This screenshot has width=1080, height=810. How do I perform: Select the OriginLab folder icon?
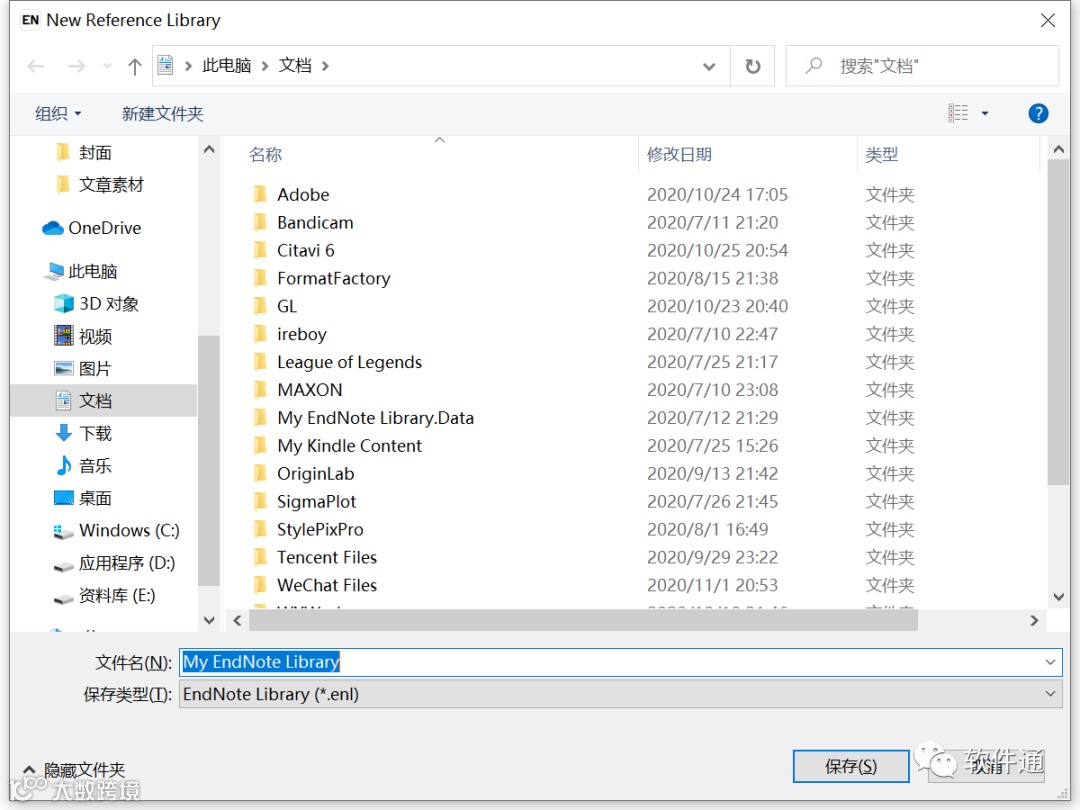[260, 473]
